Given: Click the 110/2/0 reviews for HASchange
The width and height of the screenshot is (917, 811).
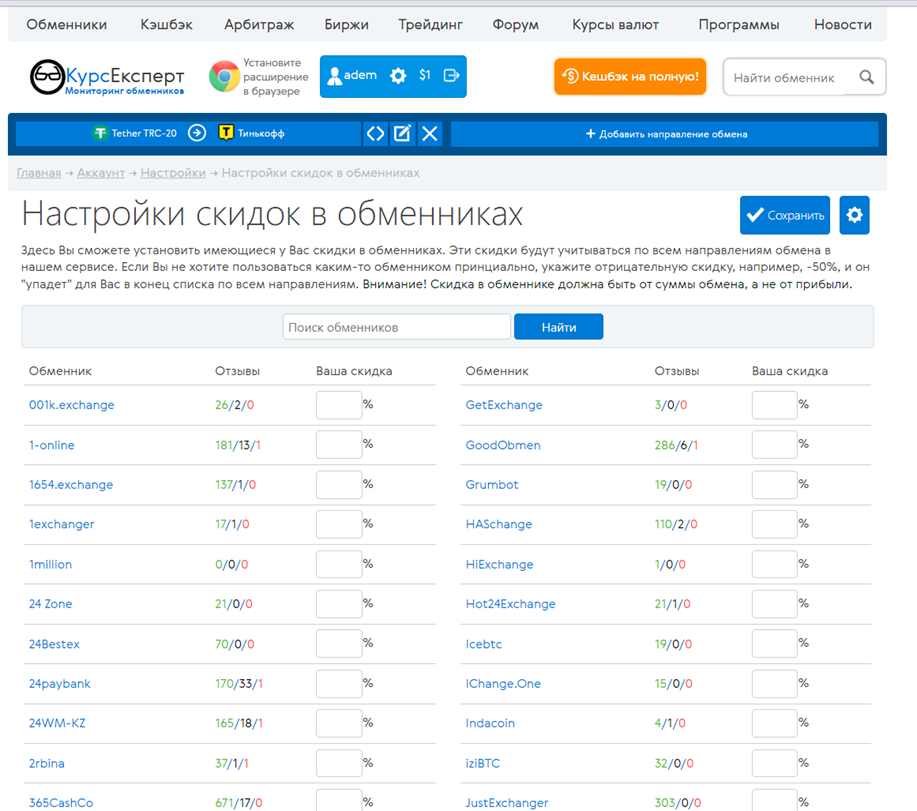Looking at the screenshot, I should click(x=675, y=524).
